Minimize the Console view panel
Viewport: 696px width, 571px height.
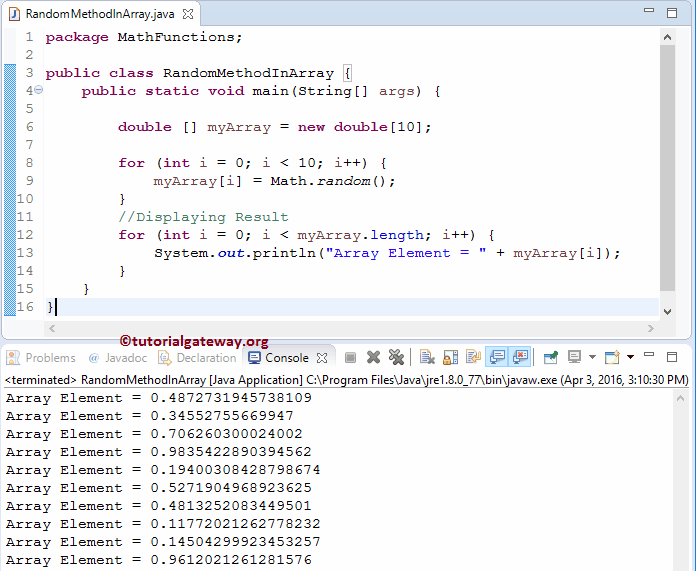[x=649, y=355]
